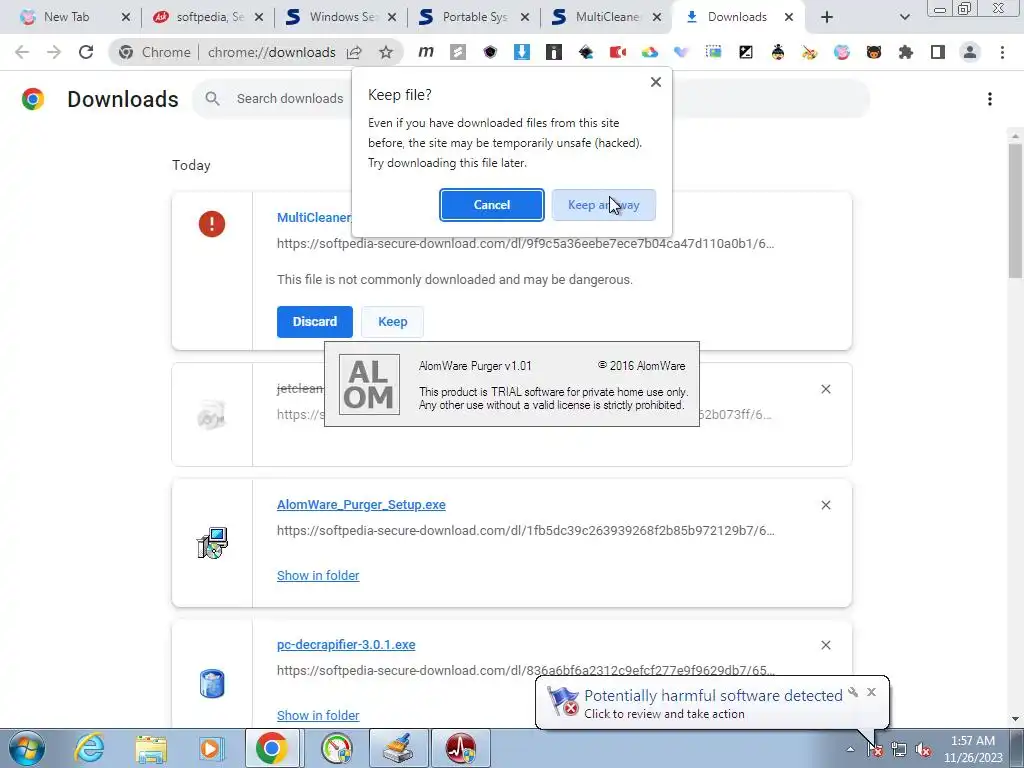Open the red video recorder extension
This screenshot has height=768, width=1024.
pos(617,52)
